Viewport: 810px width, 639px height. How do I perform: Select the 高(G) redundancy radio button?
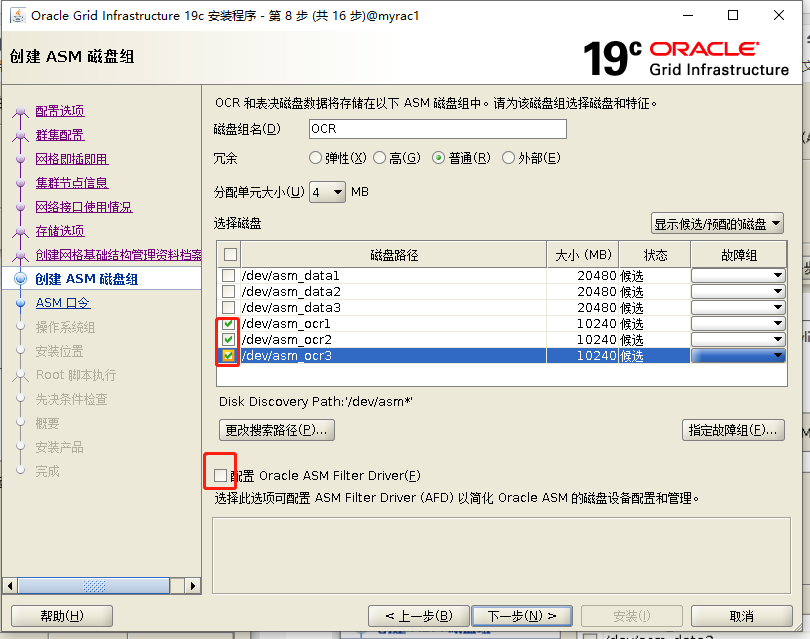click(x=380, y=158)
